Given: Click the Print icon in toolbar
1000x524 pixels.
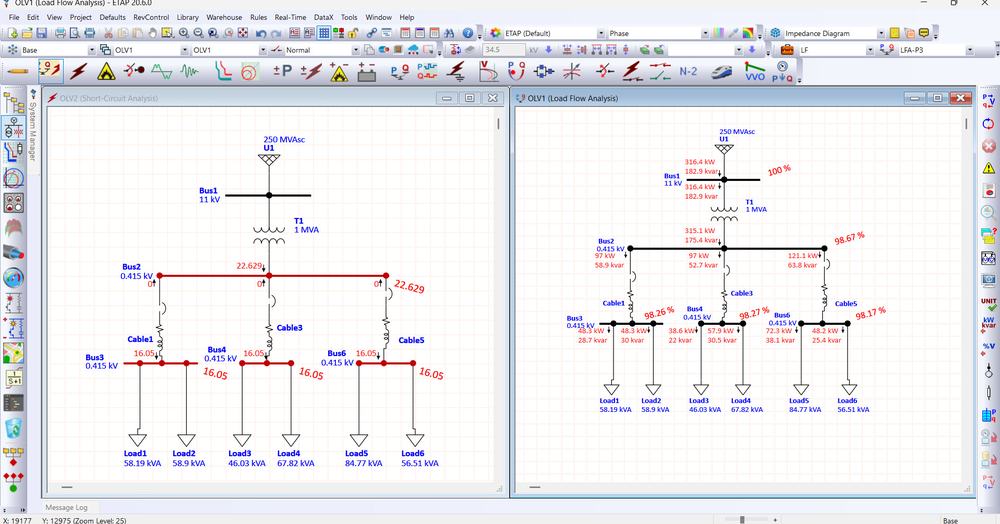Looking at the screenshot, I should [60, 33].
